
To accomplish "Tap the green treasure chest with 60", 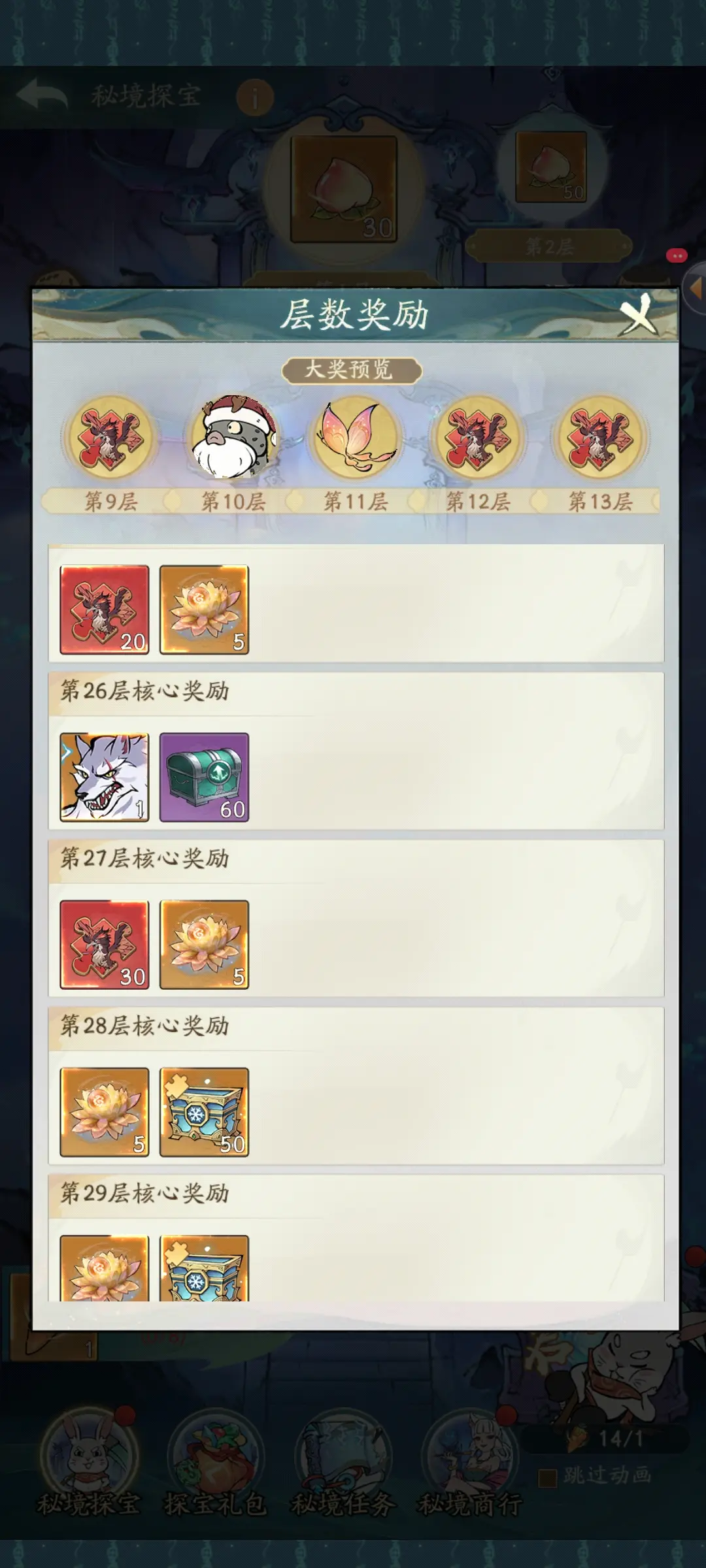I will coord(204,777).
